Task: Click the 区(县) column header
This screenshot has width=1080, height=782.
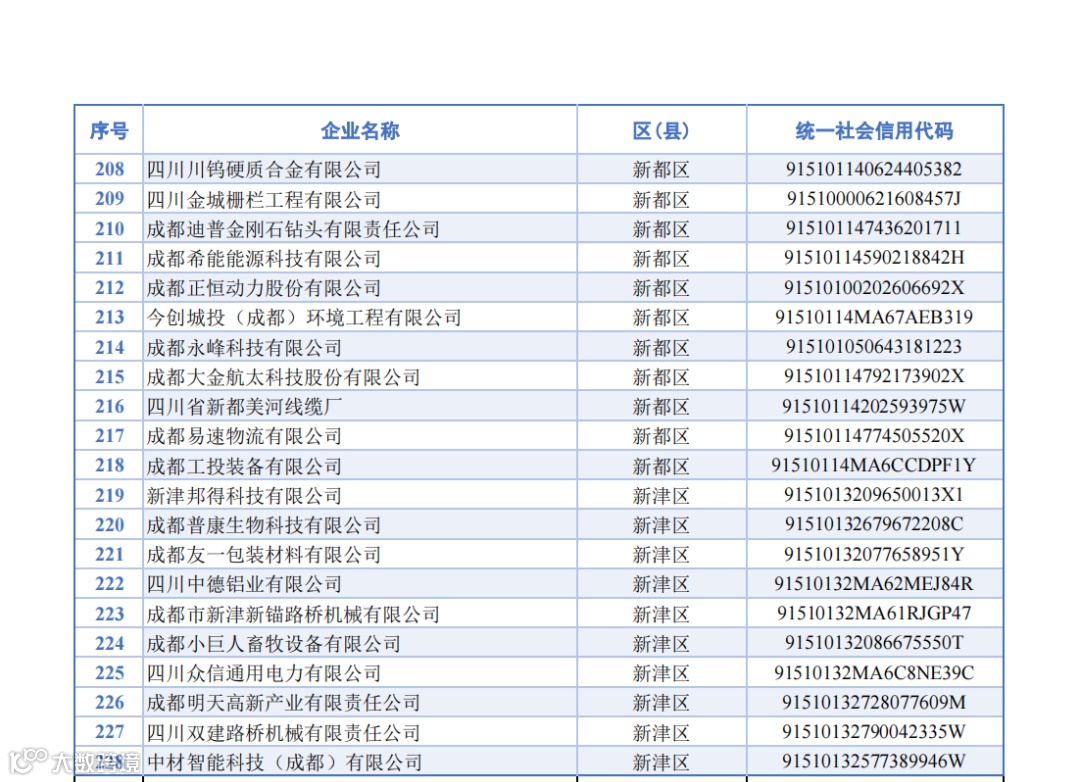Action: pyautogui.click(x=661, y=130)
